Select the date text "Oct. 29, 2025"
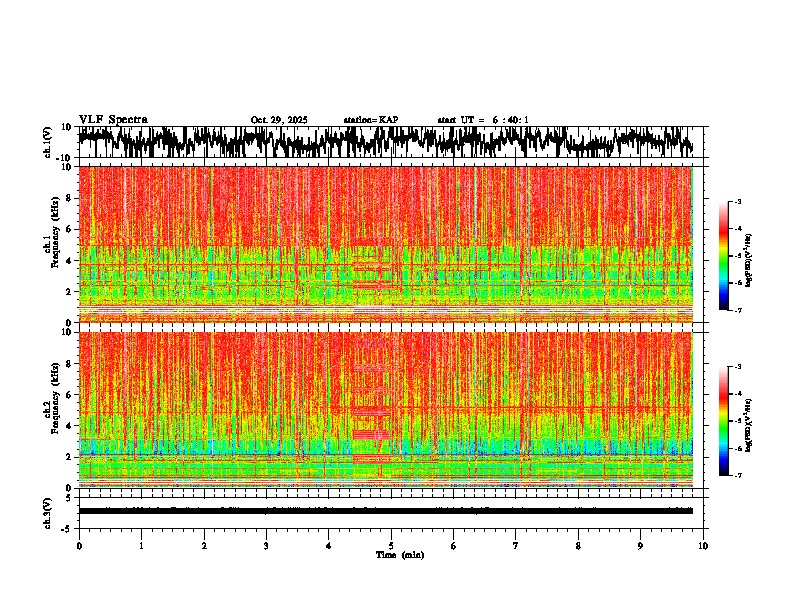 279,120
